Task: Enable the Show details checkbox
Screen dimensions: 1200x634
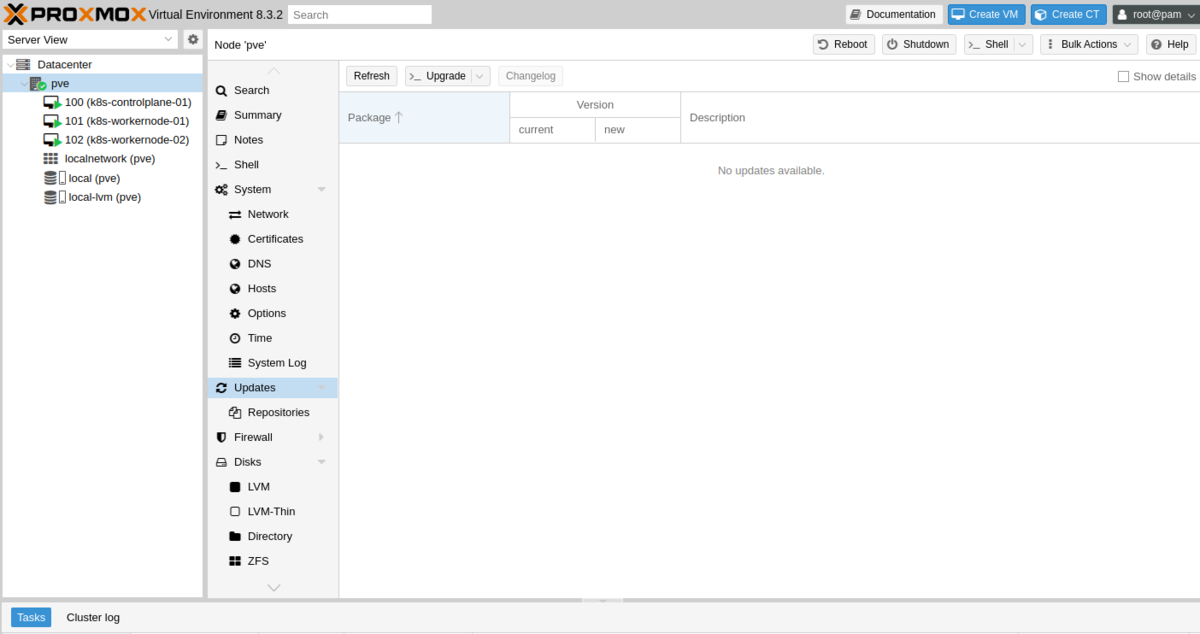Action: click(x=1123, y=76)
